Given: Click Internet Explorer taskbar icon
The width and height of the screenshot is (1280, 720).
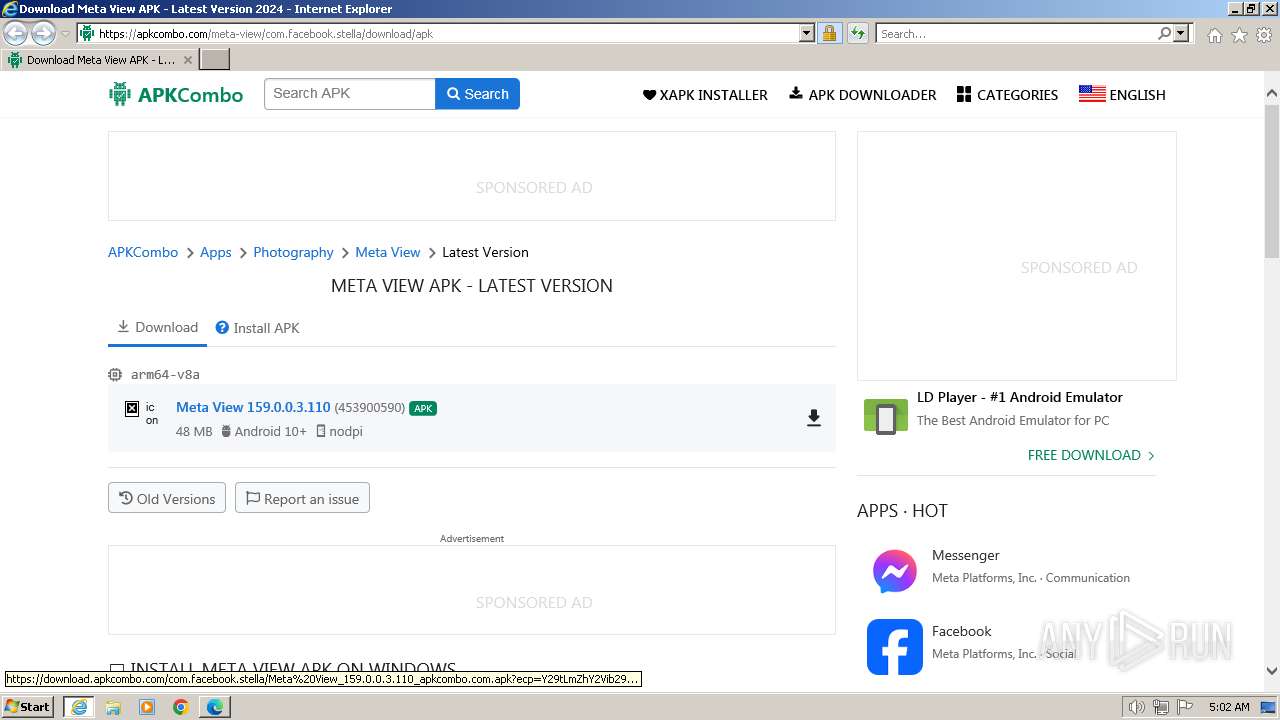Looking at the screenshot, I should tap(79, 707).
